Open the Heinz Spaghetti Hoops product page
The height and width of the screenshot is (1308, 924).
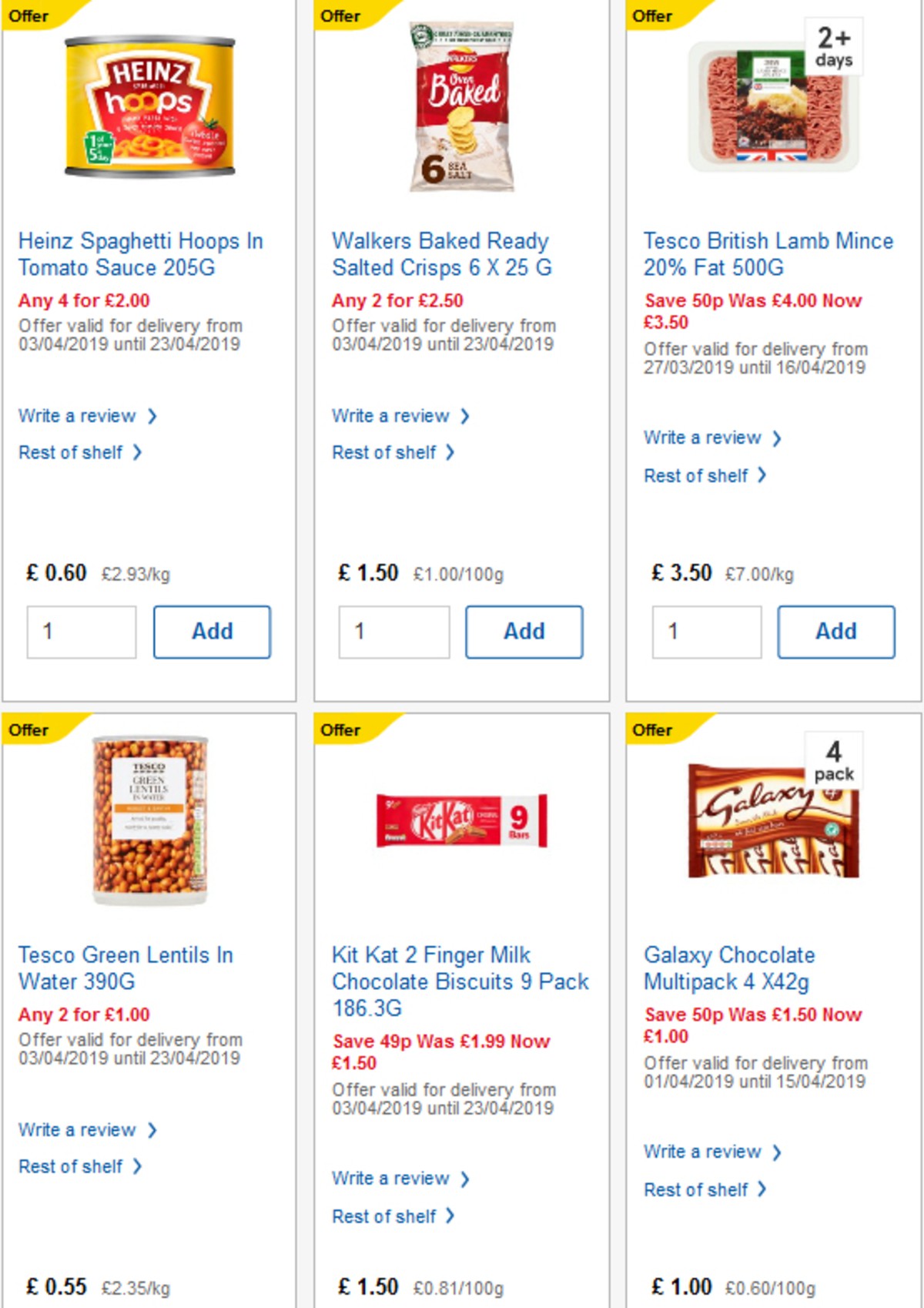click(140, 254)
